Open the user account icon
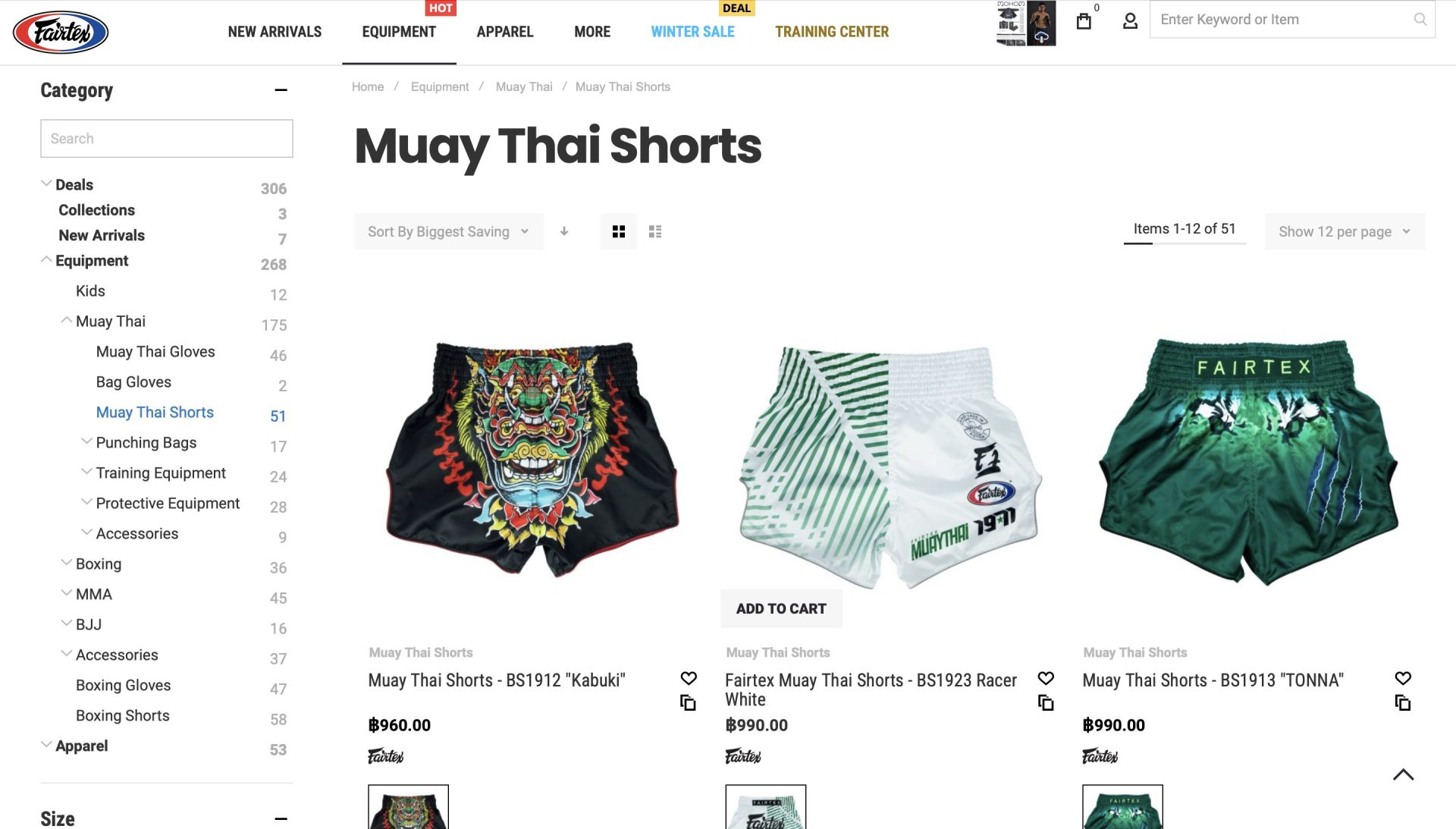 click(x=1130, y=21)
